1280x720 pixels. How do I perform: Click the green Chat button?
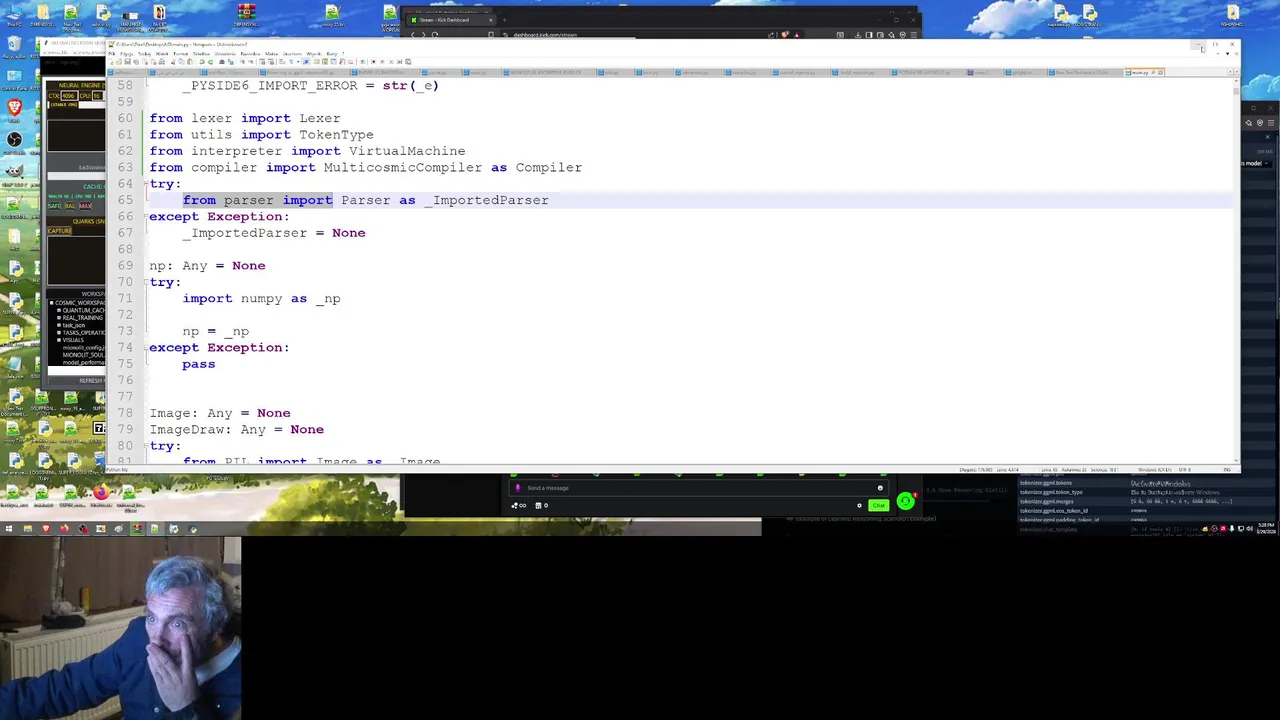click(878, 505)
